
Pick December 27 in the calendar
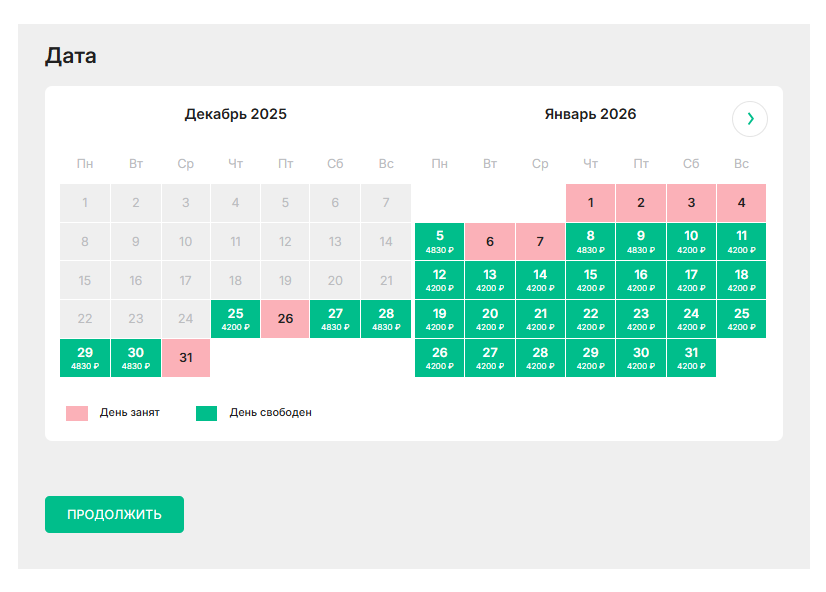click(x=335, y=319)
